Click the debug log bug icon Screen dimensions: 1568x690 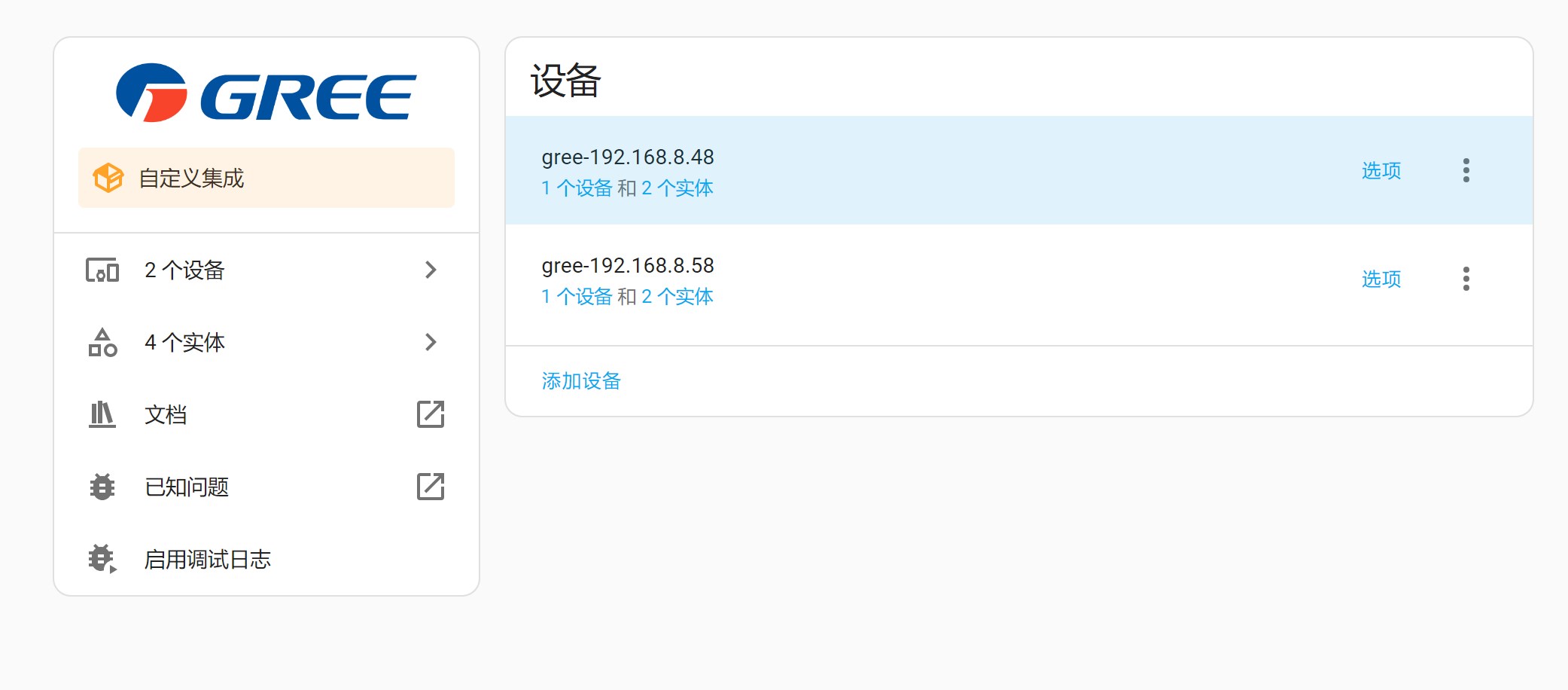click(102, 559)
